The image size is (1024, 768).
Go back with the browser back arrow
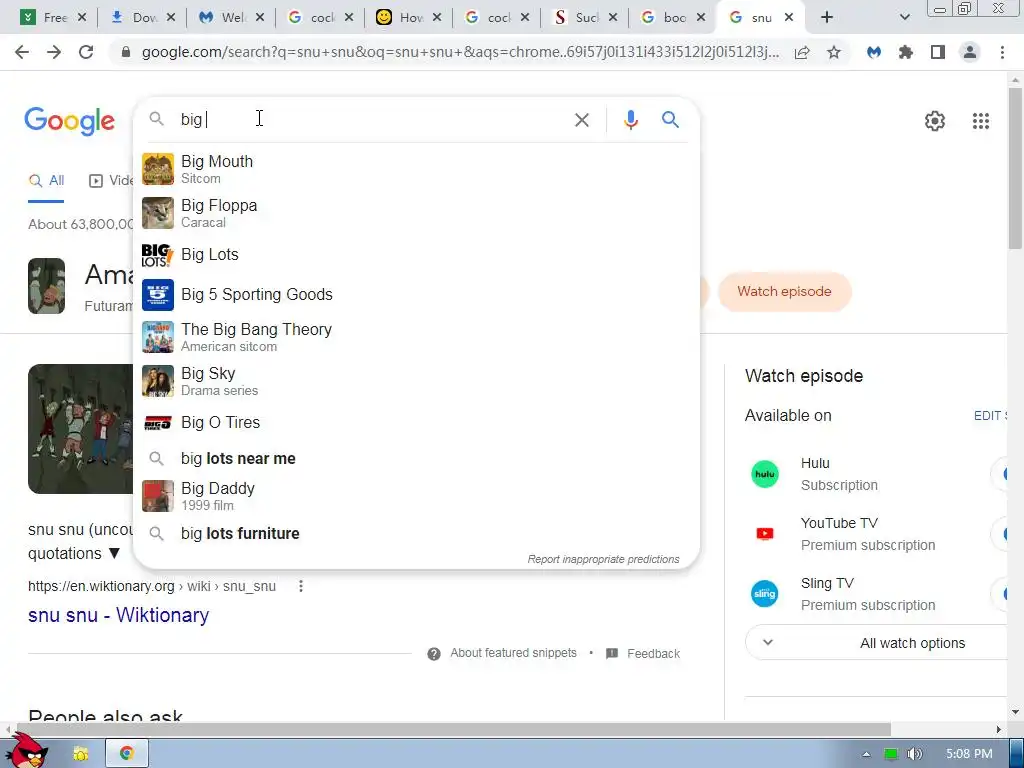[x=22, y=52]
